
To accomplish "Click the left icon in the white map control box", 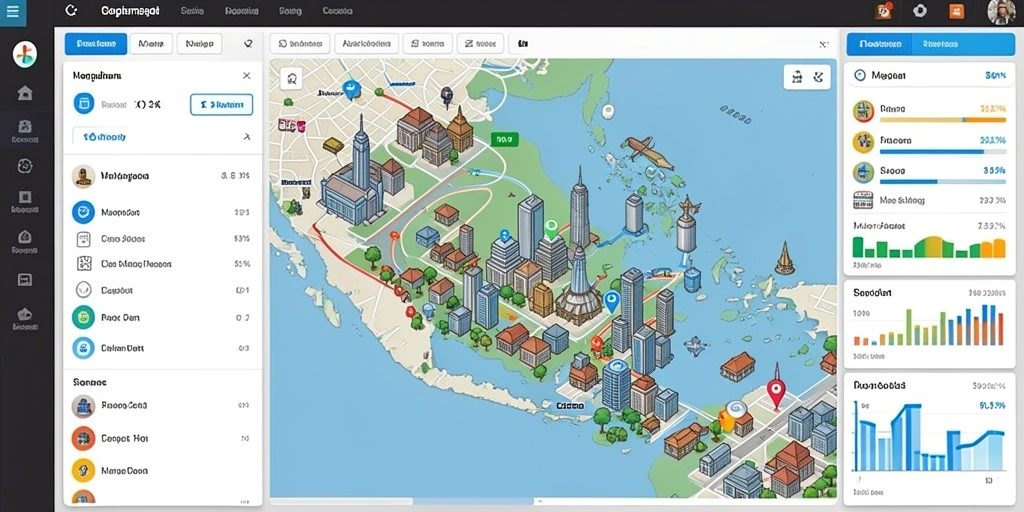I will point(797,77).
